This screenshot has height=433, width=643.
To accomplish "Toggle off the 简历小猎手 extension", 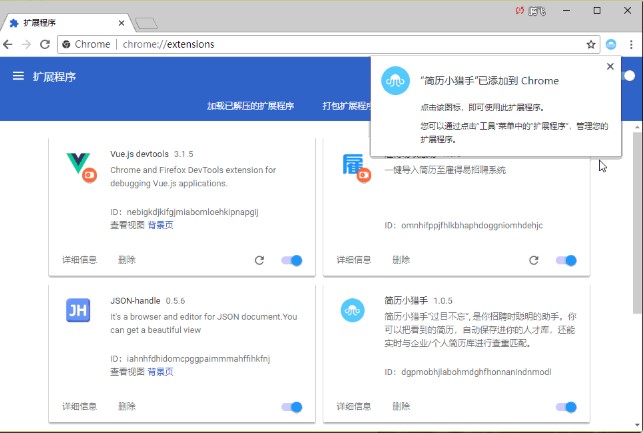I will click(x=566, y=407).
